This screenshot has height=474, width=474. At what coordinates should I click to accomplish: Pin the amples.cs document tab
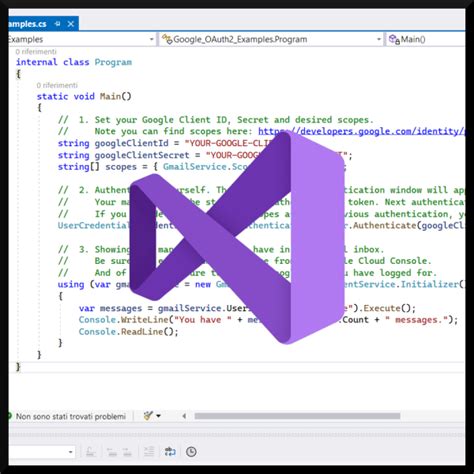[58, 24]
